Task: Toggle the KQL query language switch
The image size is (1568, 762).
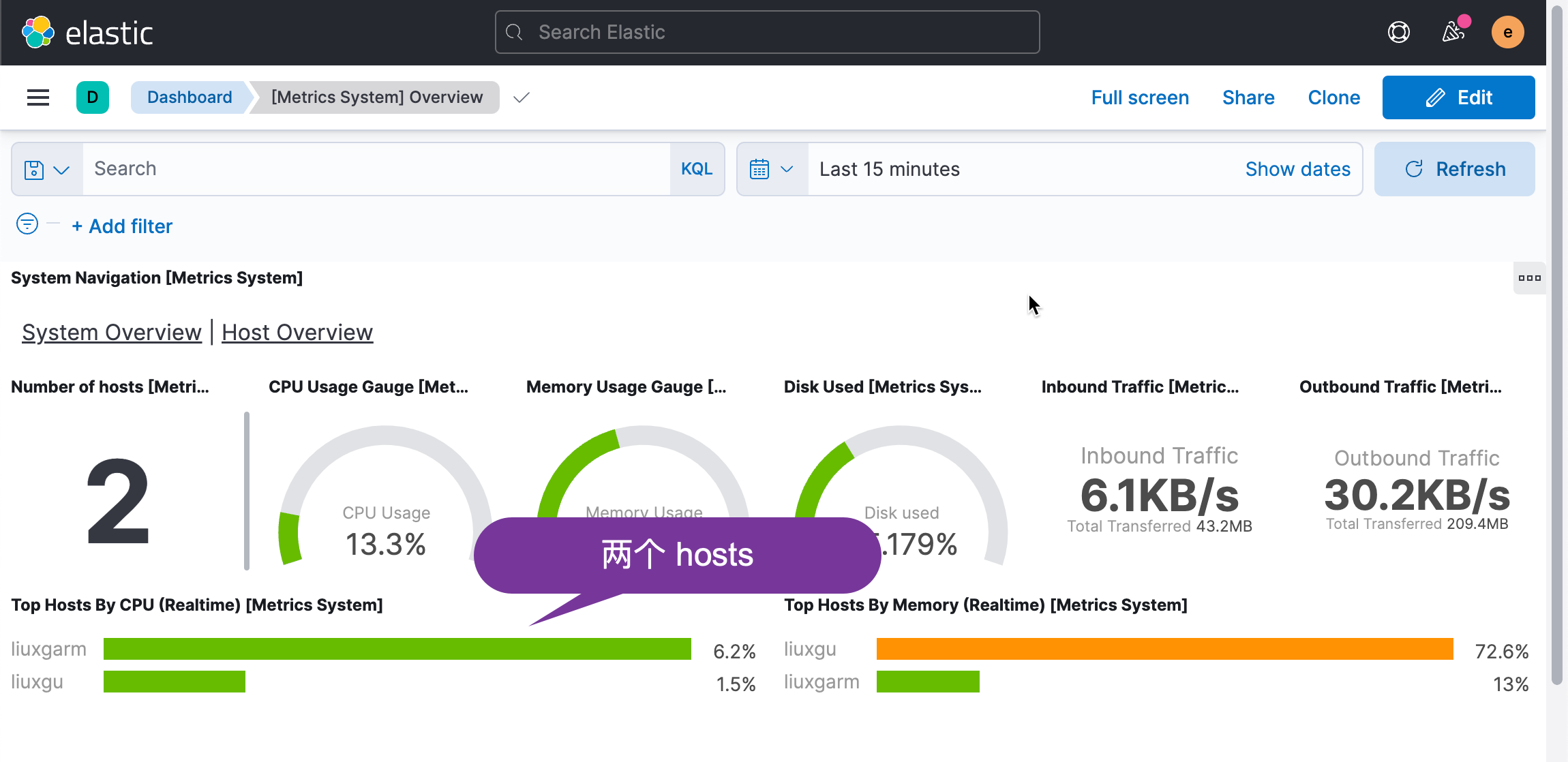Action: coord(696,169)
